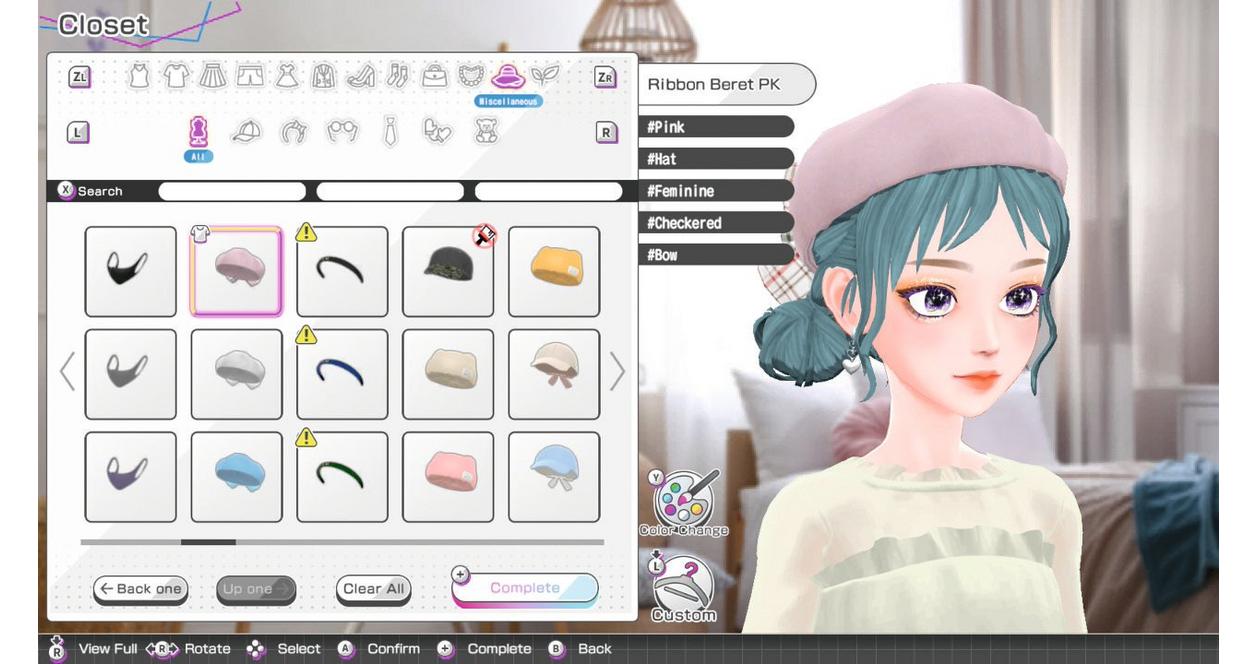Viewport: 1256px width, 664px height.
Task: Select the pink Ribbon Beret item
Action: (x=237, y=272)
